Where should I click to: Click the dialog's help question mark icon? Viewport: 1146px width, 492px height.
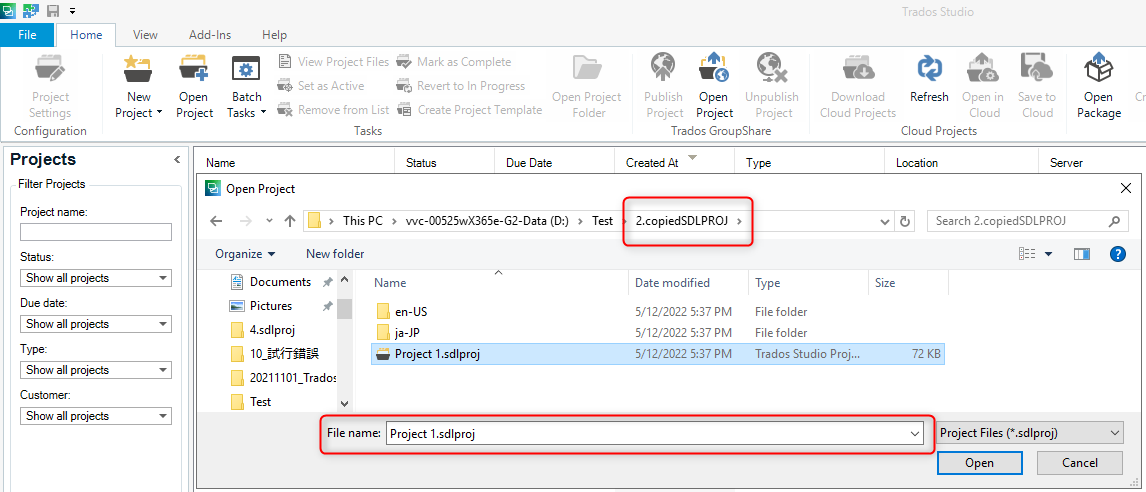point(1118,254)
